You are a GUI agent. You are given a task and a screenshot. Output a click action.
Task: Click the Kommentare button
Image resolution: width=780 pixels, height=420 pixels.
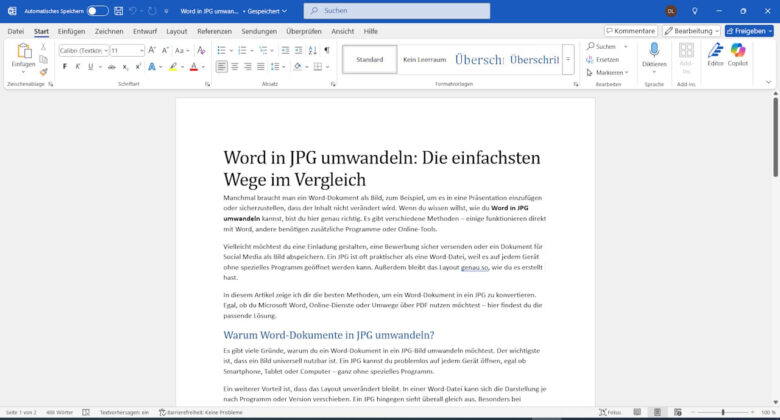pos(631,31)
